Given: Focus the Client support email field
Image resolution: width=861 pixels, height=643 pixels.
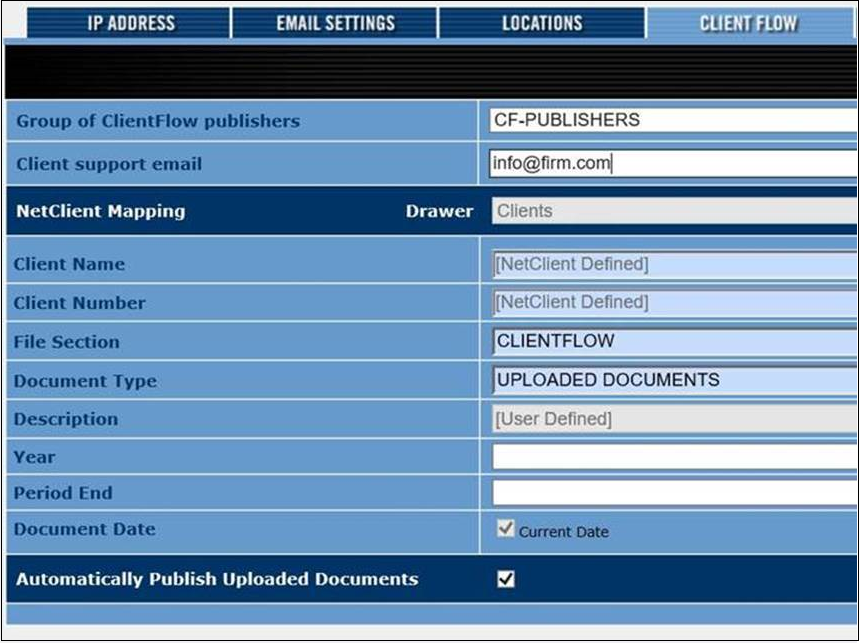Looking at the screenshot, I should click(x=672, y=163).
